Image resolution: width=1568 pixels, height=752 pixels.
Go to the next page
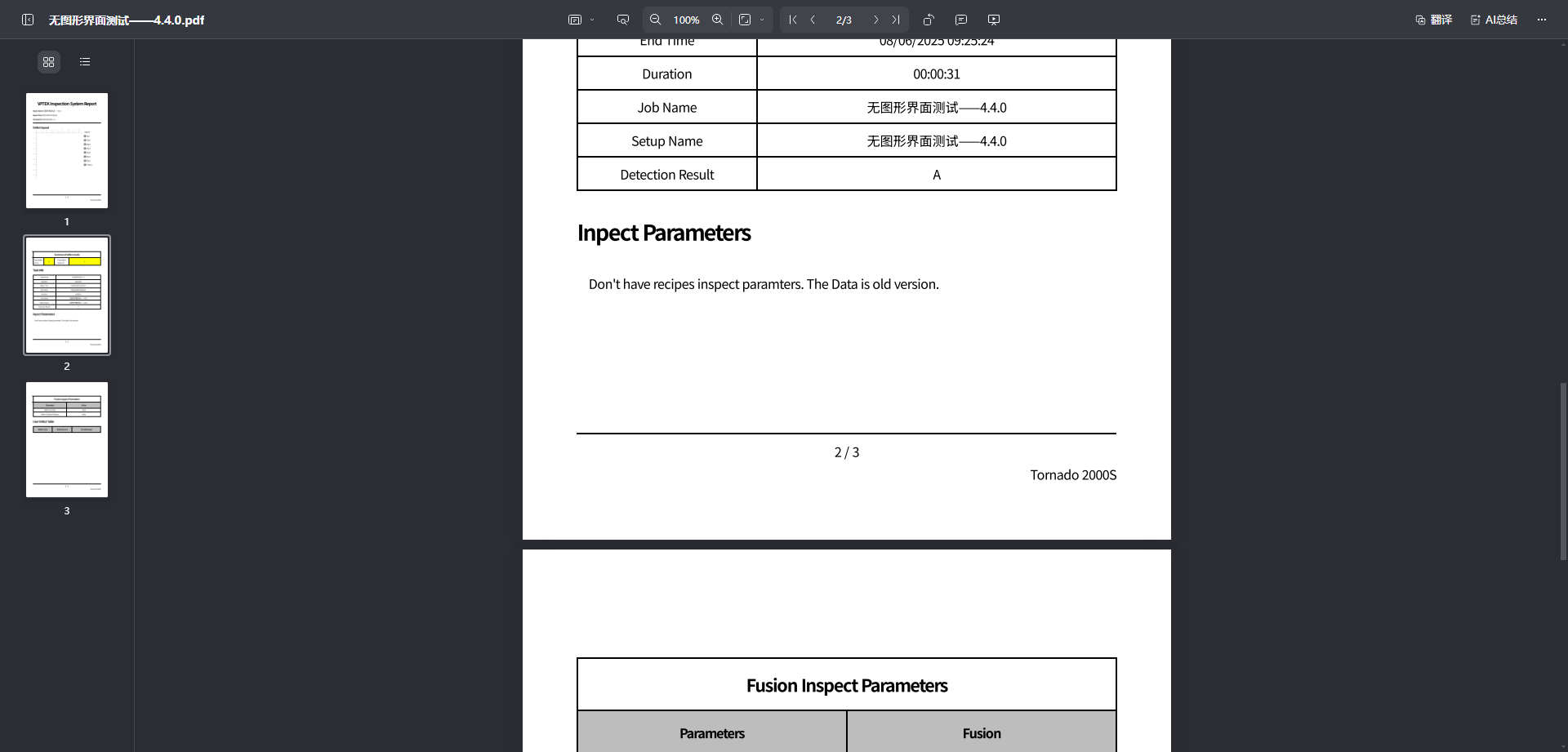[875, 20]
